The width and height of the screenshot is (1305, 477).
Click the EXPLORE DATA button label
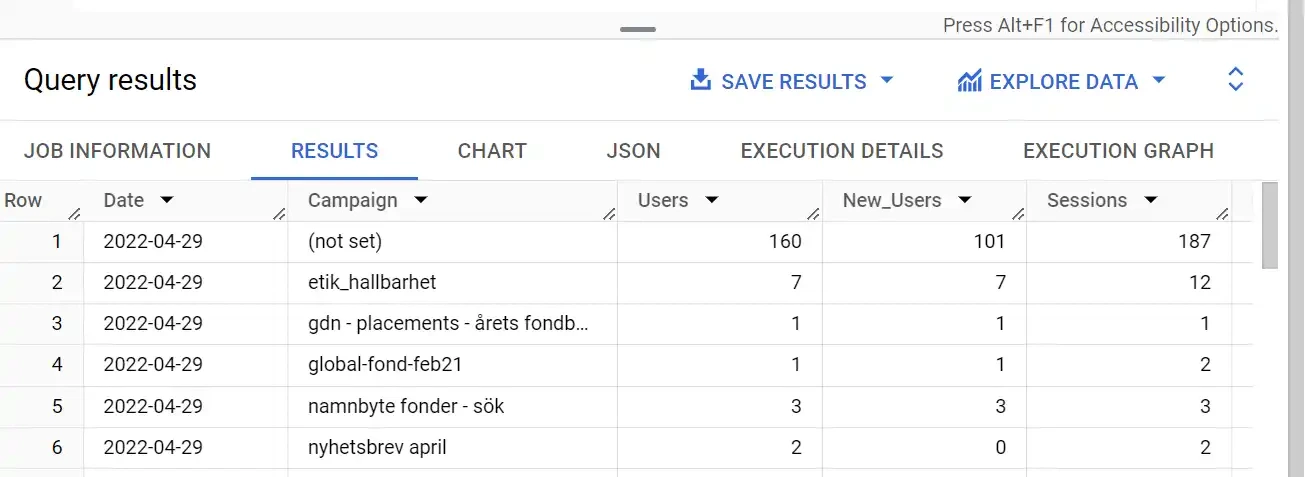(x=1064, y=82)
